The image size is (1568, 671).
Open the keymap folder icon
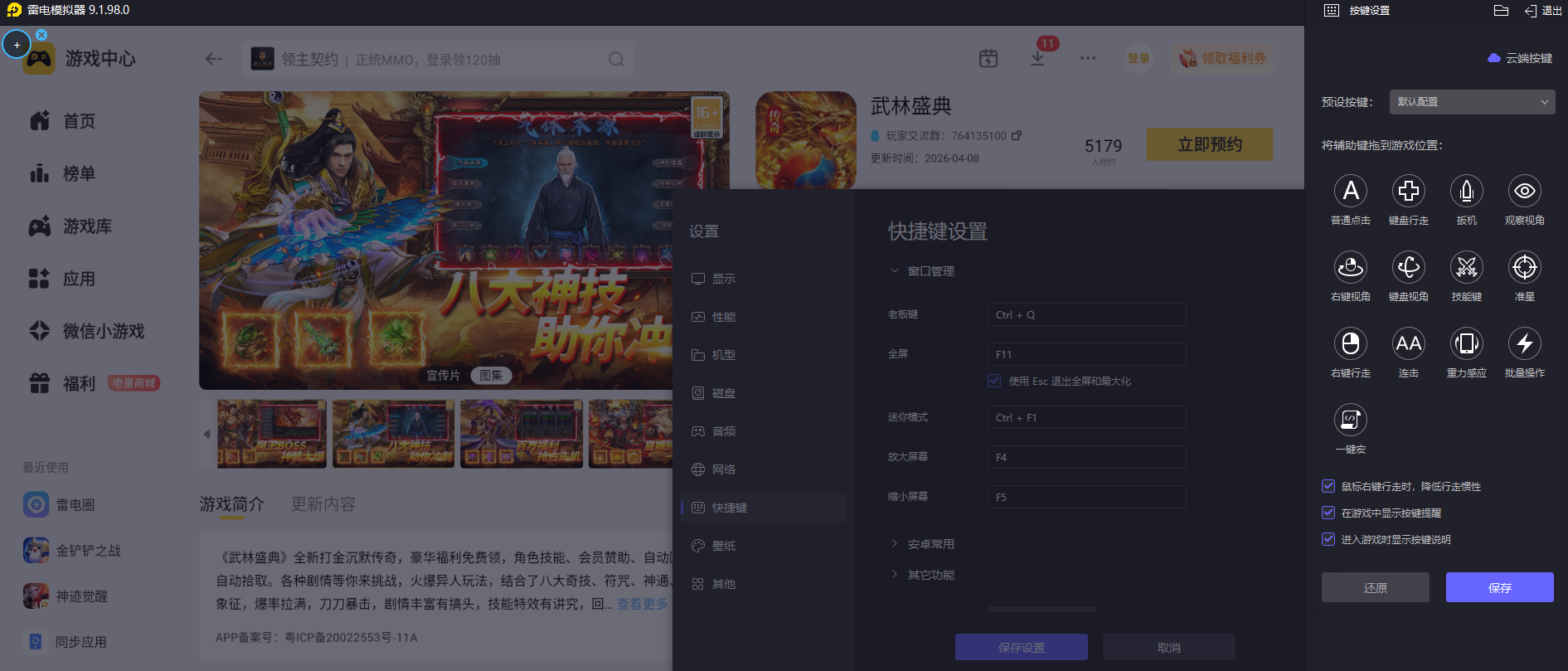click(x=1501, y=11)
